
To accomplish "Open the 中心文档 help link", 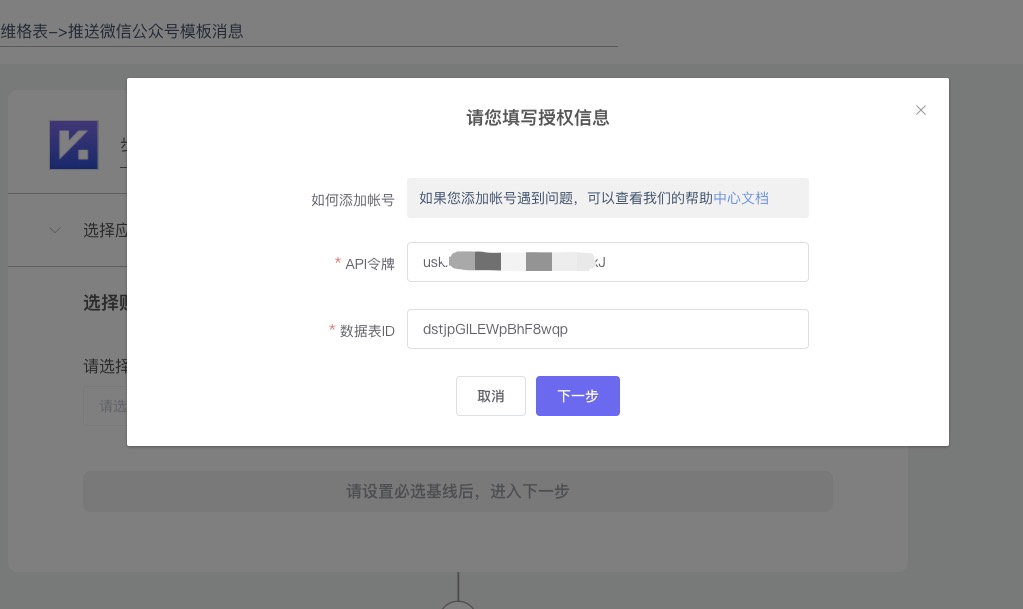I will click(x=741, y=198).
